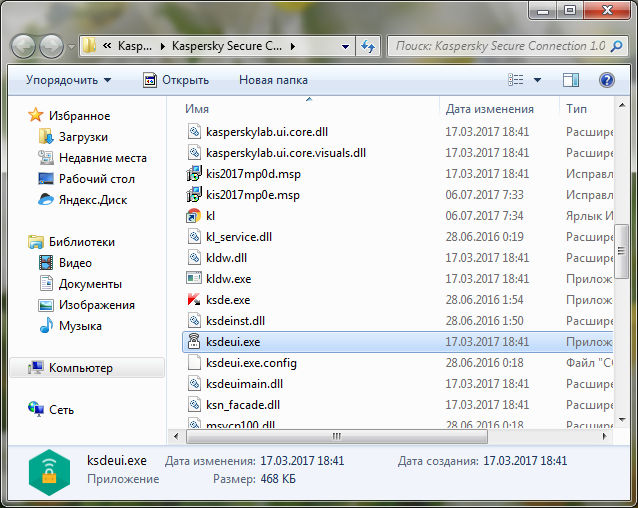
Task: Click the refresh button beside address bar
Action: coord(368,46)
